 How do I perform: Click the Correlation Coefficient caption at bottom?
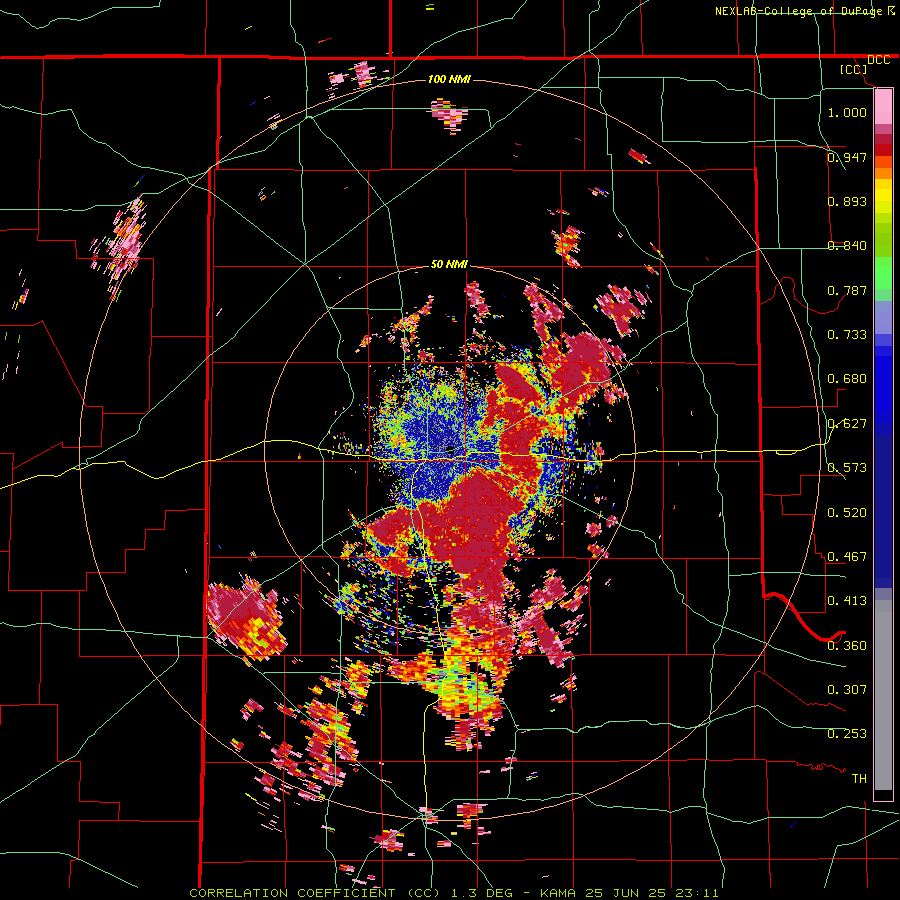[x=453, y=893]
